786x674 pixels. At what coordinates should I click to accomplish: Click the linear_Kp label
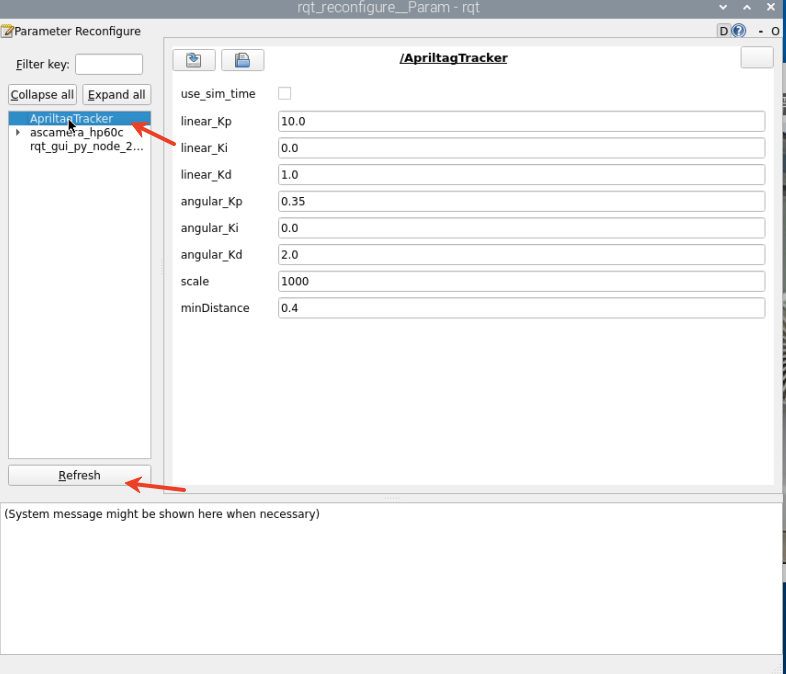[206, 122]
